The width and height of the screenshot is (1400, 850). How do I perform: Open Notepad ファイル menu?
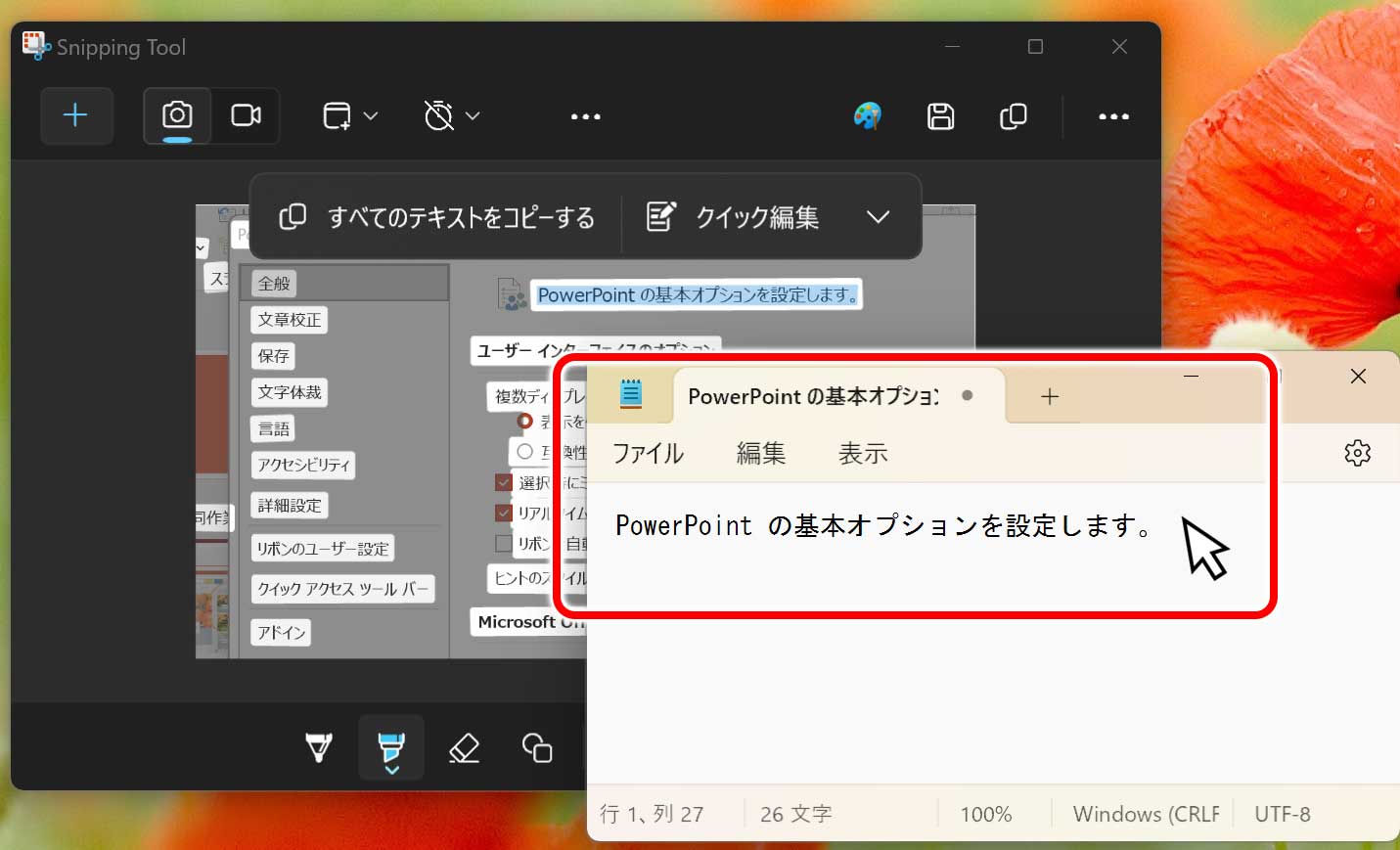648,454
